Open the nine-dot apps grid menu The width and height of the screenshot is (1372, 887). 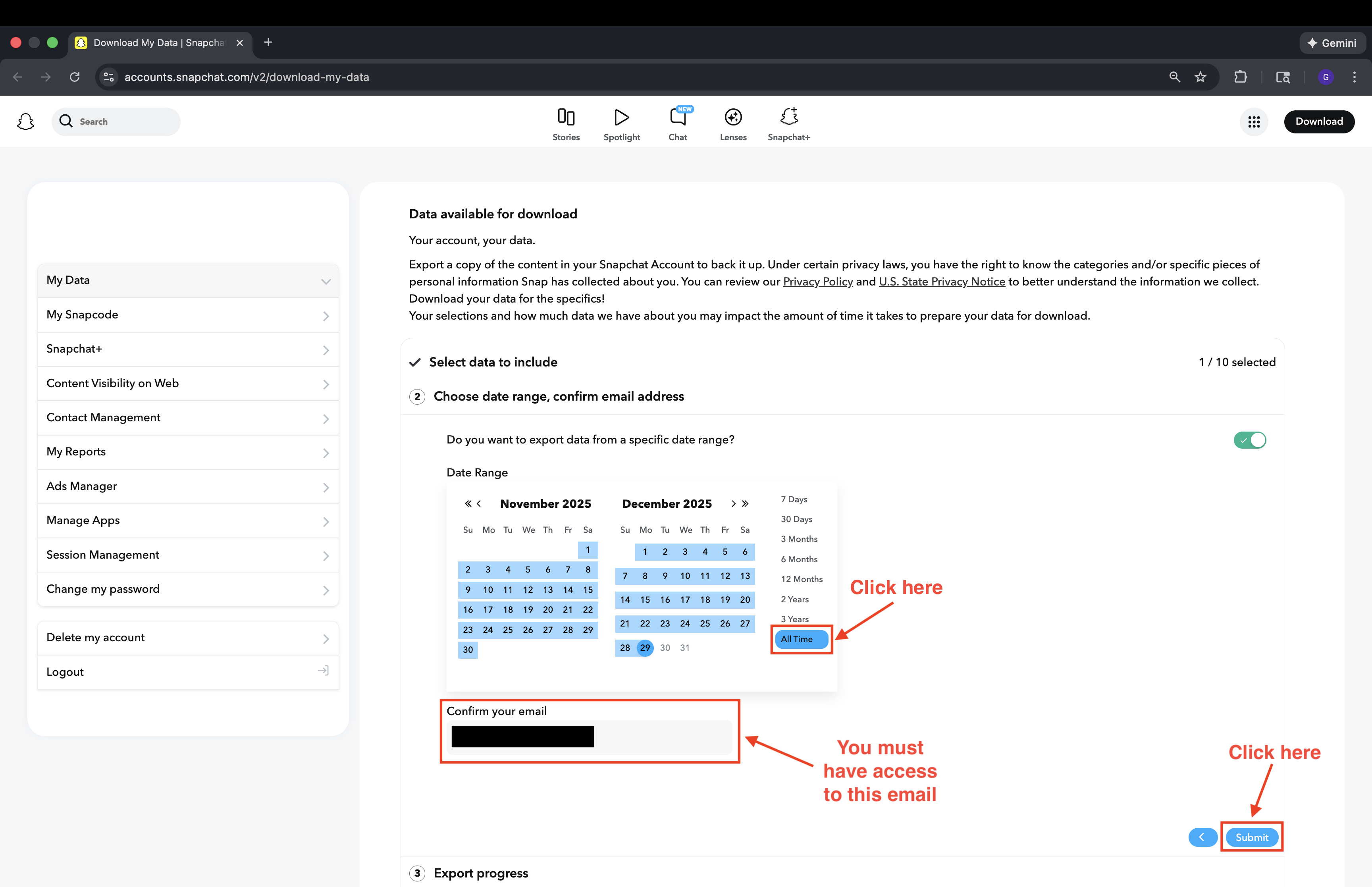pyautogui.click(x=1253, y=121)
